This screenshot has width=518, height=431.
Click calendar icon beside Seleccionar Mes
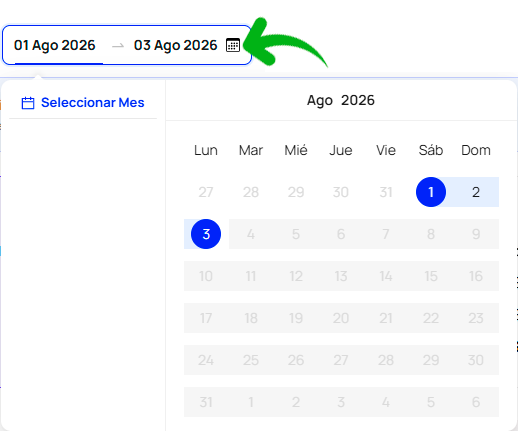[x=28, y=103]
